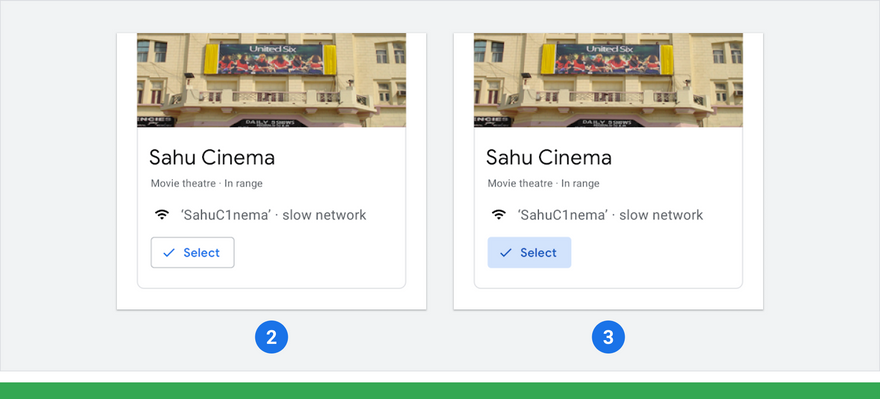
Task: Click the checkmark icon in the outlined Select button
Action: [169, 253]
